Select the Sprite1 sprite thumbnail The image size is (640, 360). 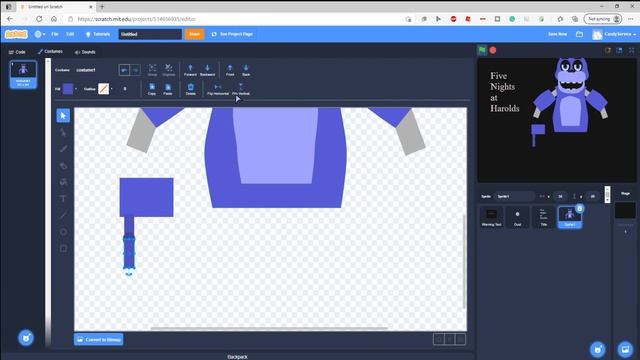(x=570, y=217)
